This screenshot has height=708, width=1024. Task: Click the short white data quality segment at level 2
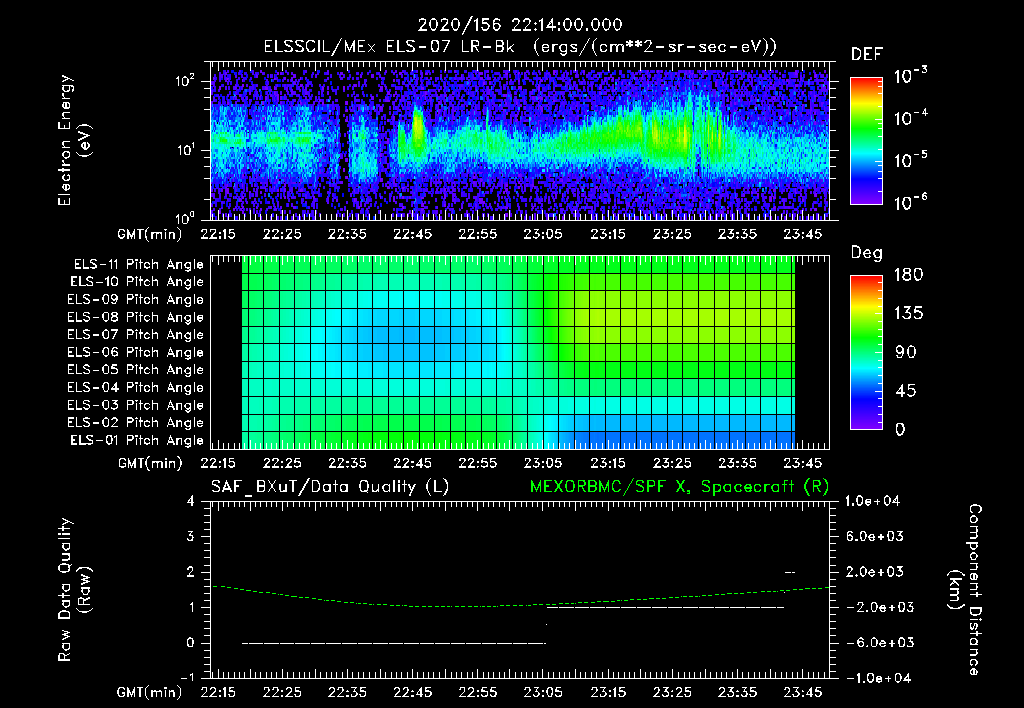(x=790, y=572)
